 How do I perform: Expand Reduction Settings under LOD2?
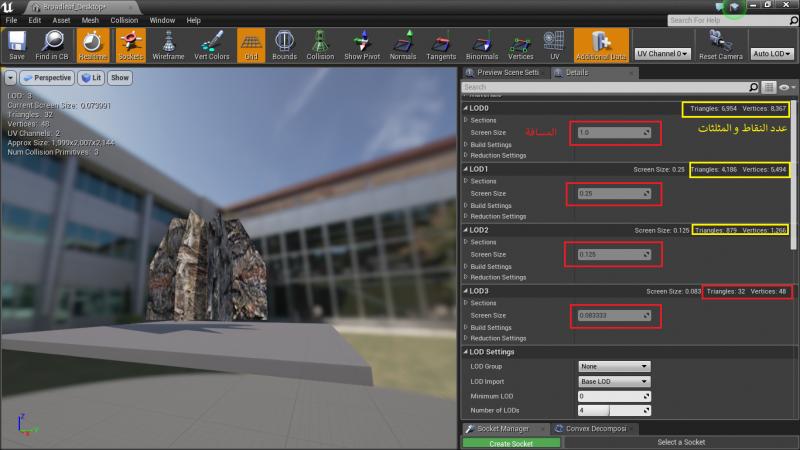tap(466, 278)
